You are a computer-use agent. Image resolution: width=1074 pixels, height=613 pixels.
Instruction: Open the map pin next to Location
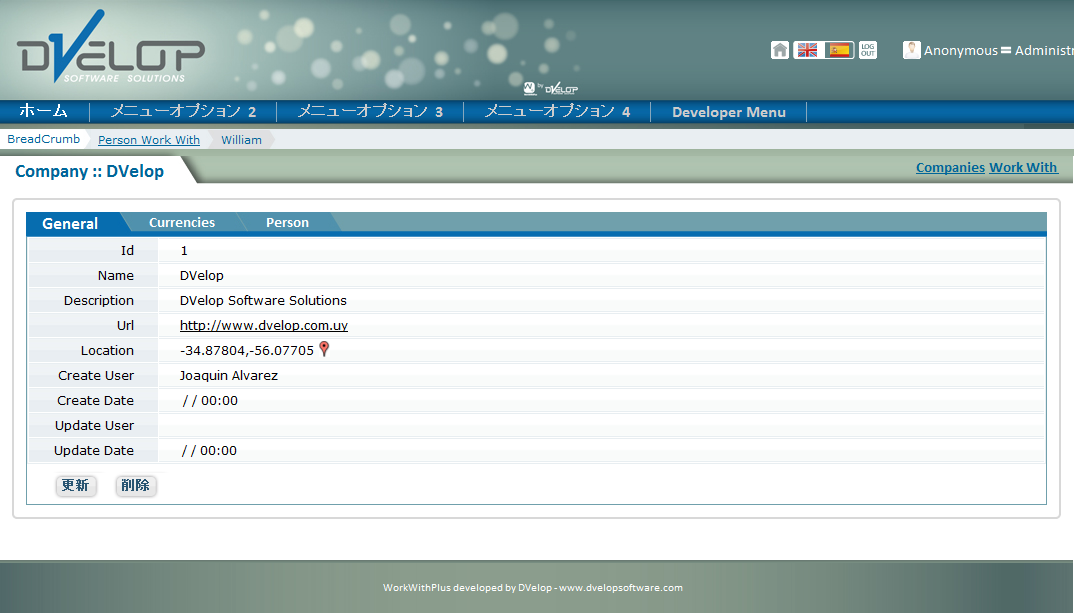pyautogui.click(x=324, y=349)
